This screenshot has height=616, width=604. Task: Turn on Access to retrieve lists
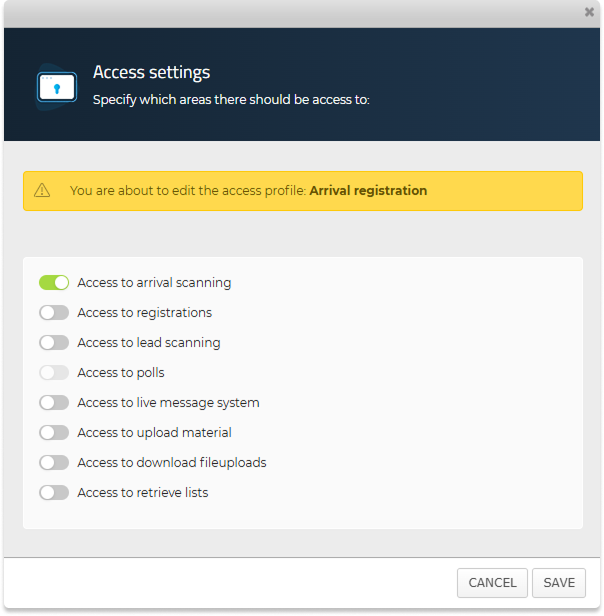54,493
